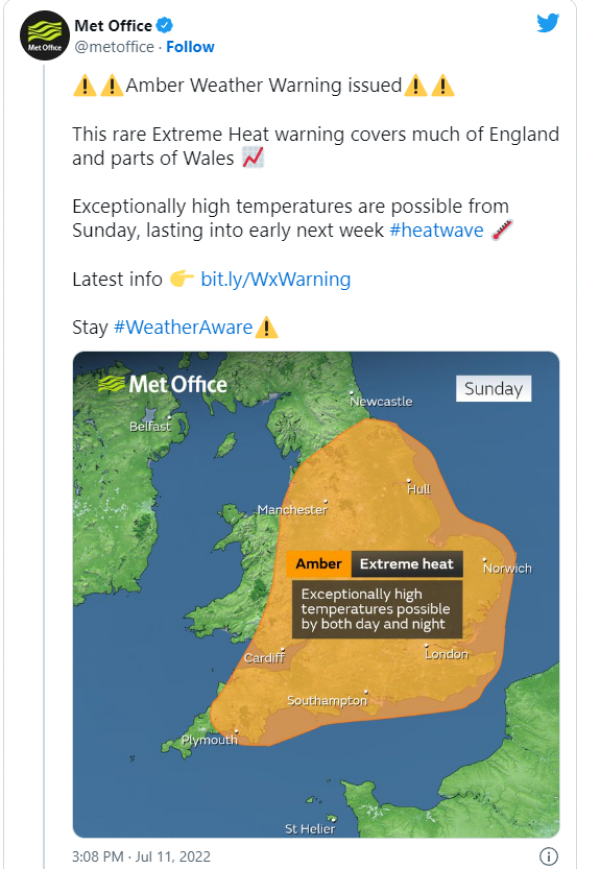600x869 pixels.
Task: Click the Twitter bird logo
Action: tap(548, 23)
